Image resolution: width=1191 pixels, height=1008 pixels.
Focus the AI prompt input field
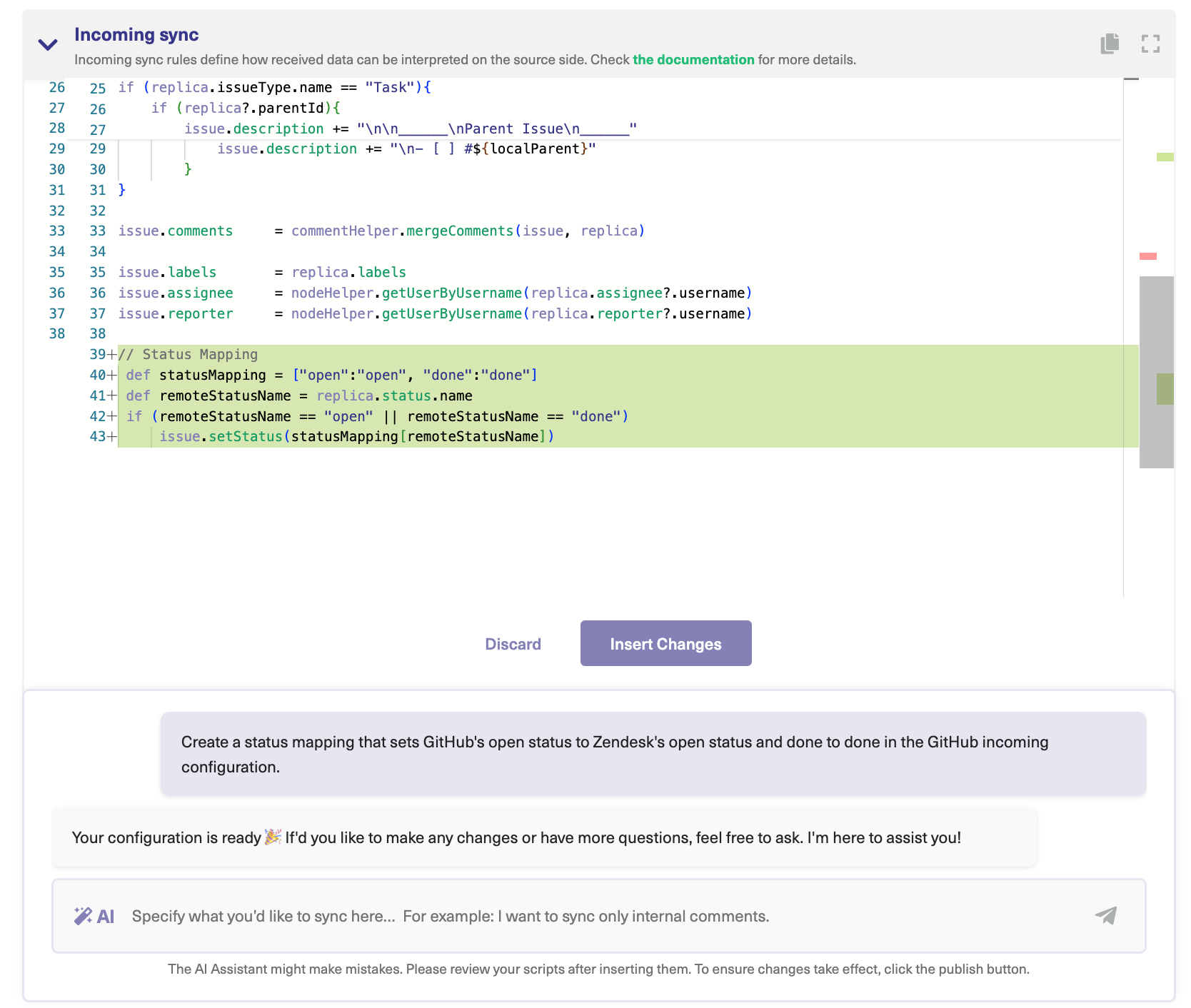tap(598, 916)
